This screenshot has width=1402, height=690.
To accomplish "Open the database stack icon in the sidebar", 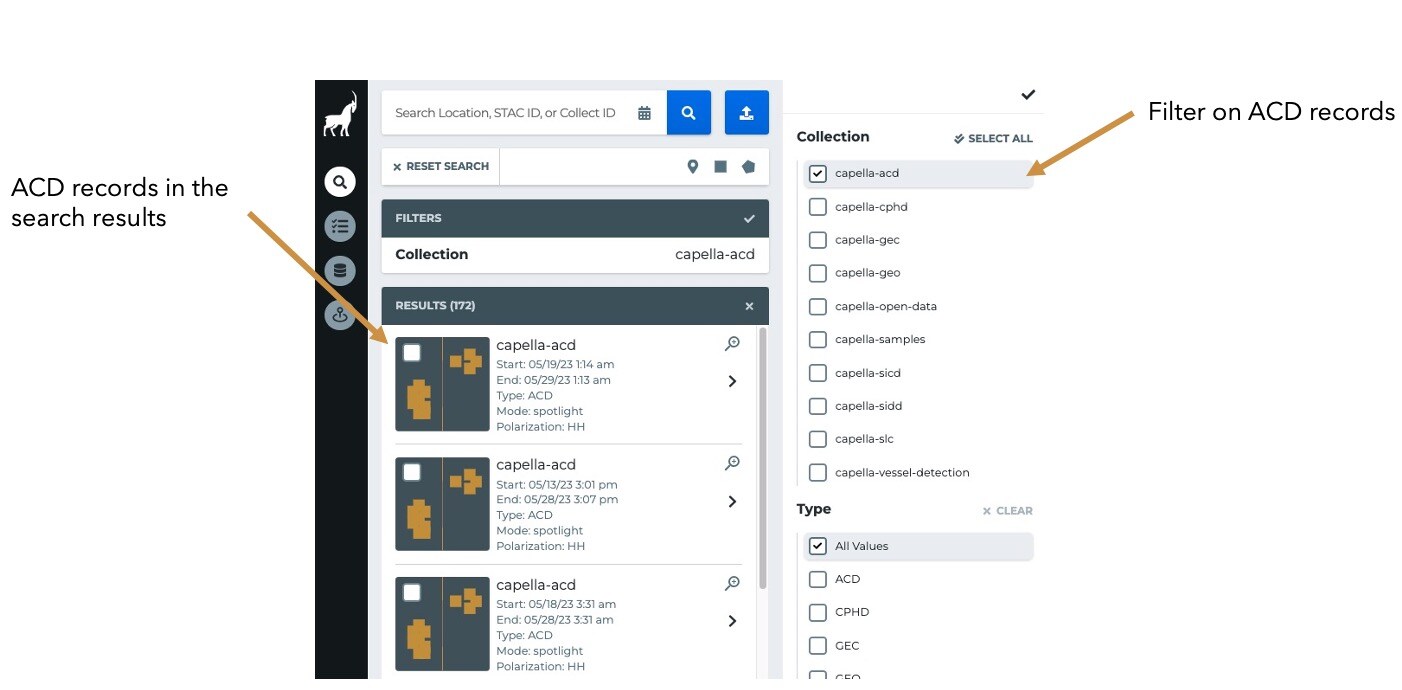I will pyautogui.click(x=340, y=270).
